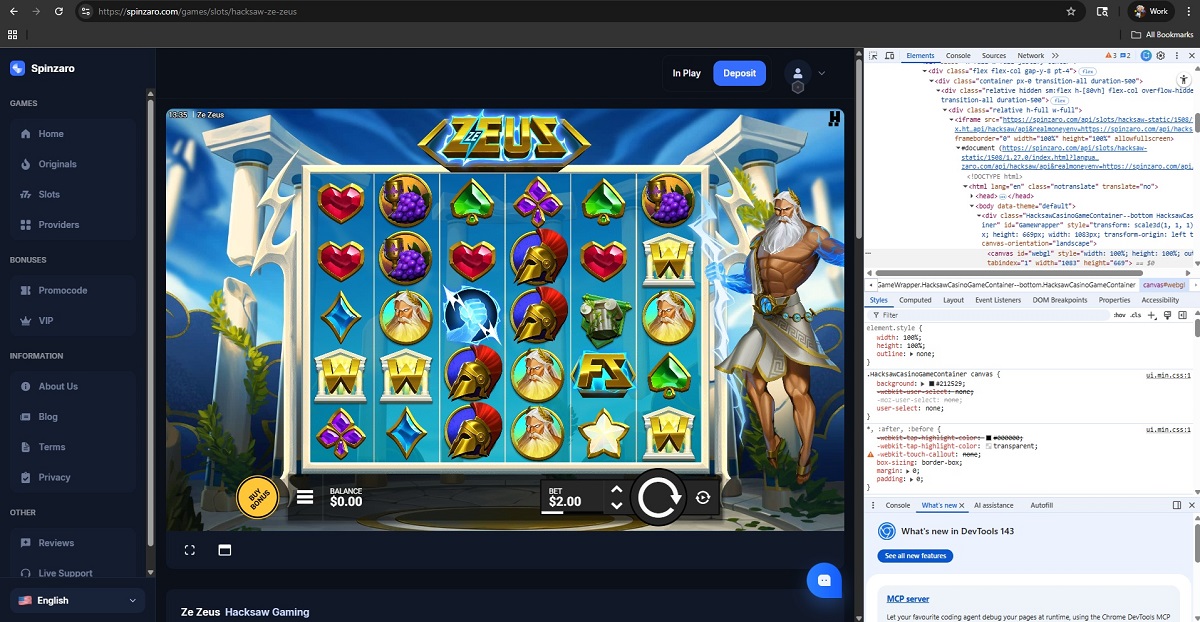Open the English language dropdown
This screenshot has height=622, width=1200.
(77, 600)
